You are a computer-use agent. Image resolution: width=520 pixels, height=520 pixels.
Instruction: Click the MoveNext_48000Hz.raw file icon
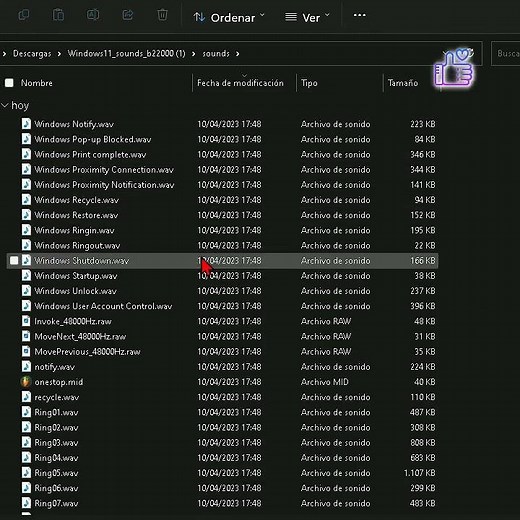(26, 336)
